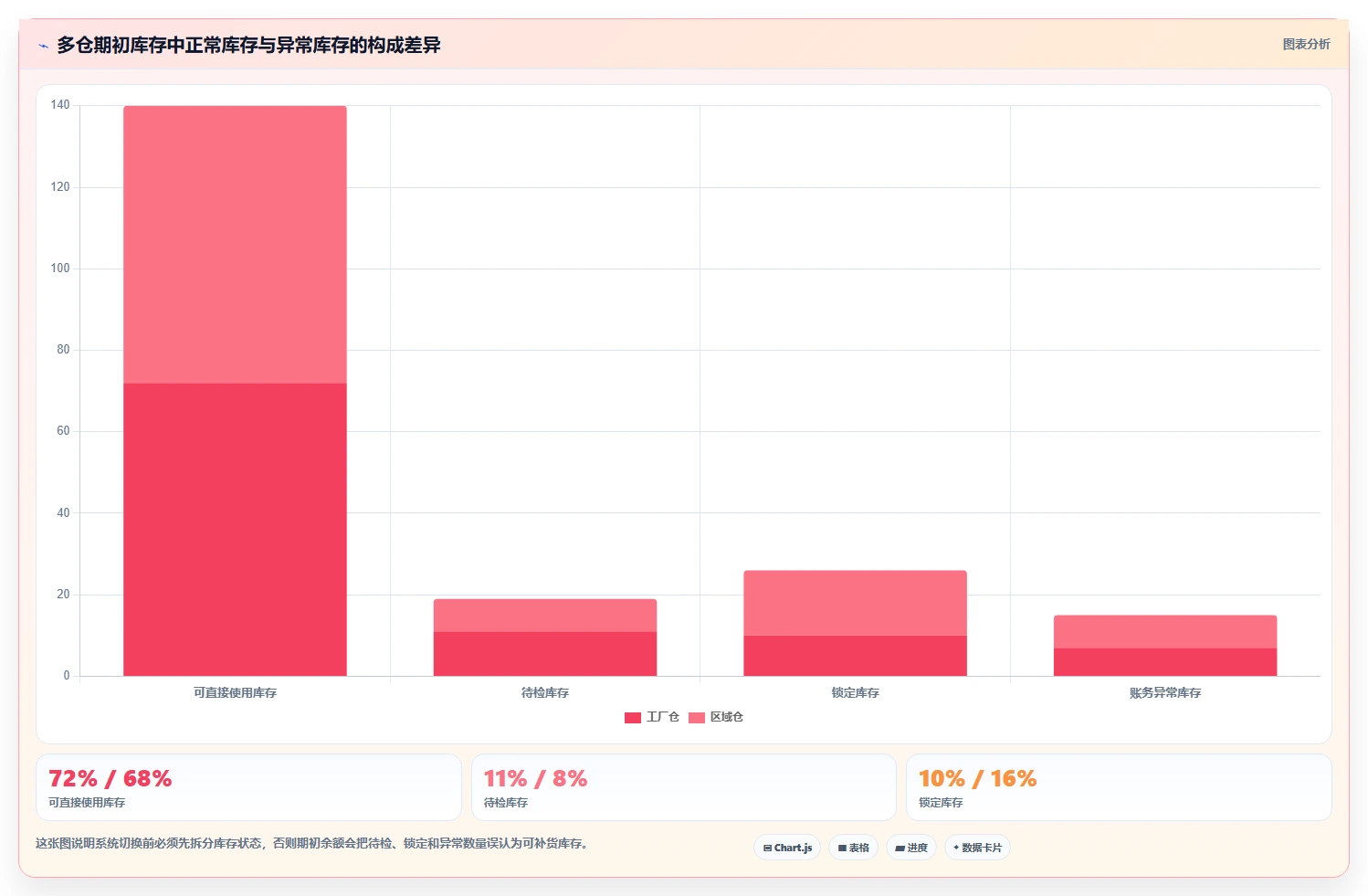Image resolution: width=1368 pixels, height=896 pixels.
Task: Select the 工厂仓 segment of 锁定库存 bar
Action: (855, 656)
